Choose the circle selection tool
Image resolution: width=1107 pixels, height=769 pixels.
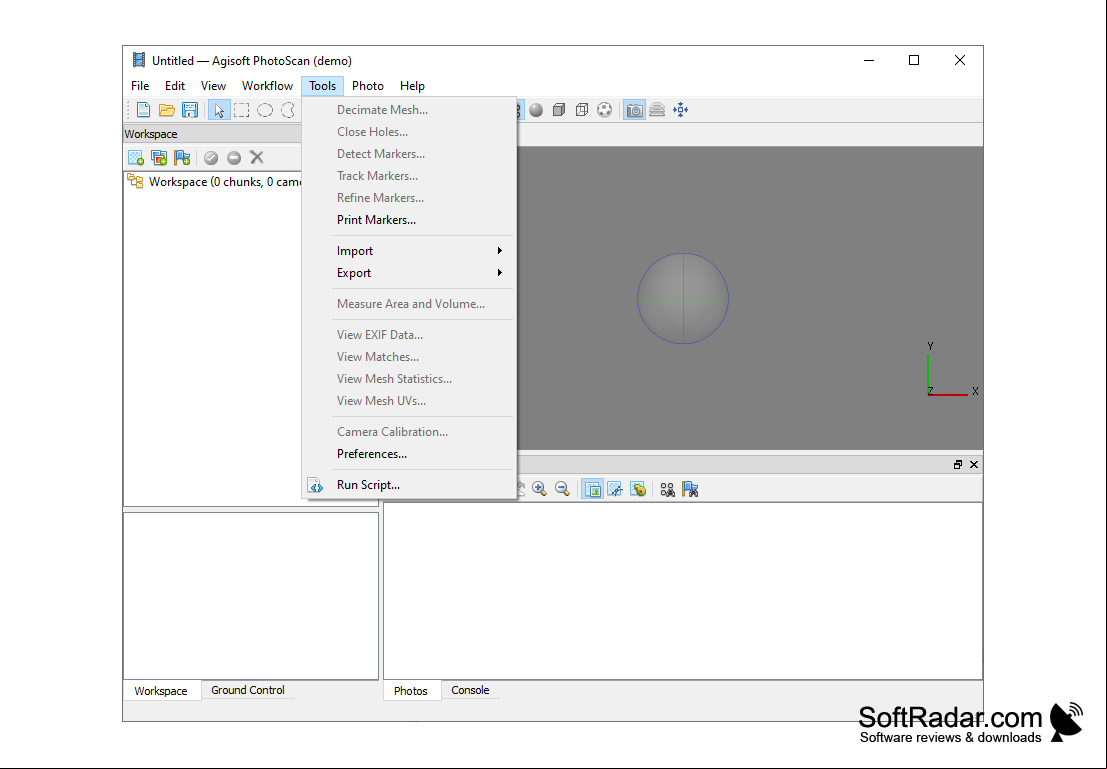265,109
